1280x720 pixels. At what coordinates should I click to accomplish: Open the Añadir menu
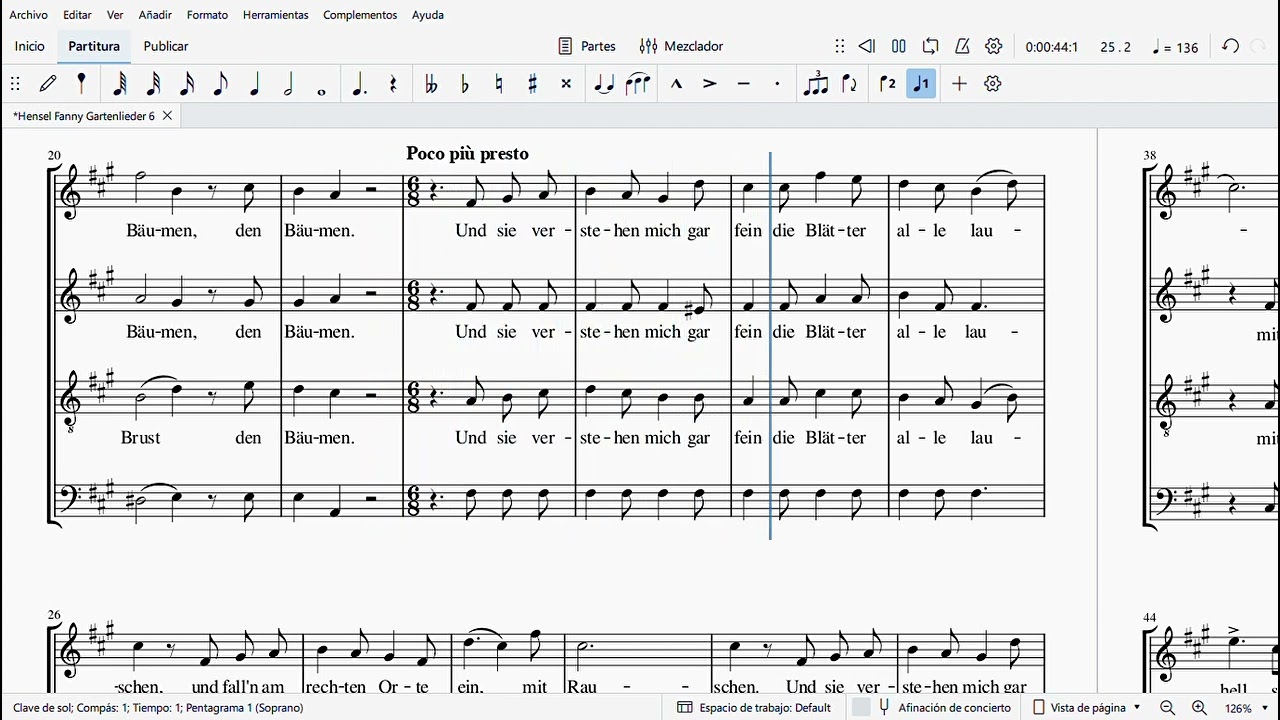point(155,15)
